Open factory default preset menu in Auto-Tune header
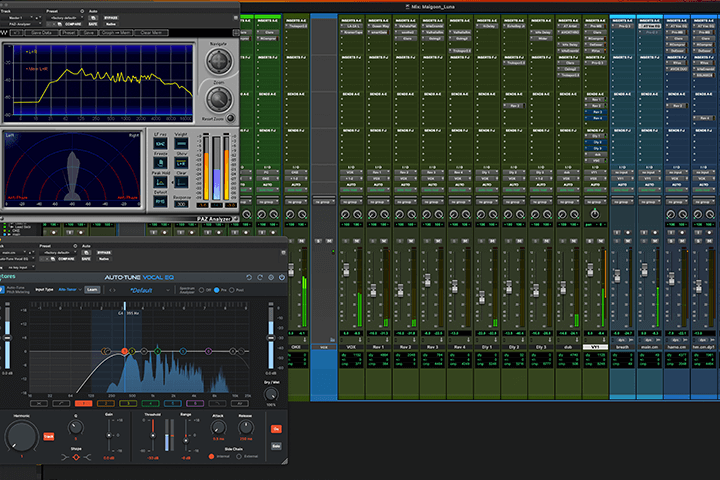This screenshot has height=480, width=720. point(59,253)
